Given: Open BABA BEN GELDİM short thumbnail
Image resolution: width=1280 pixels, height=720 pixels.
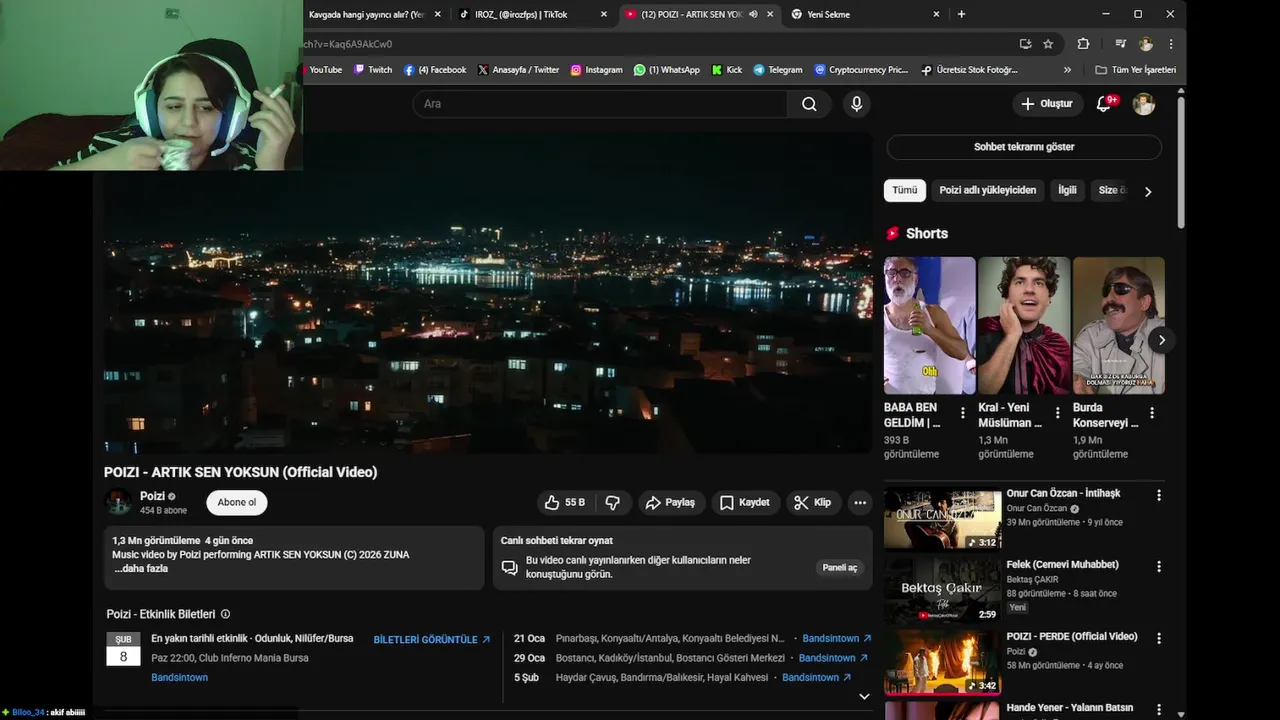Looking at the screenshot, I should point(929,326).
